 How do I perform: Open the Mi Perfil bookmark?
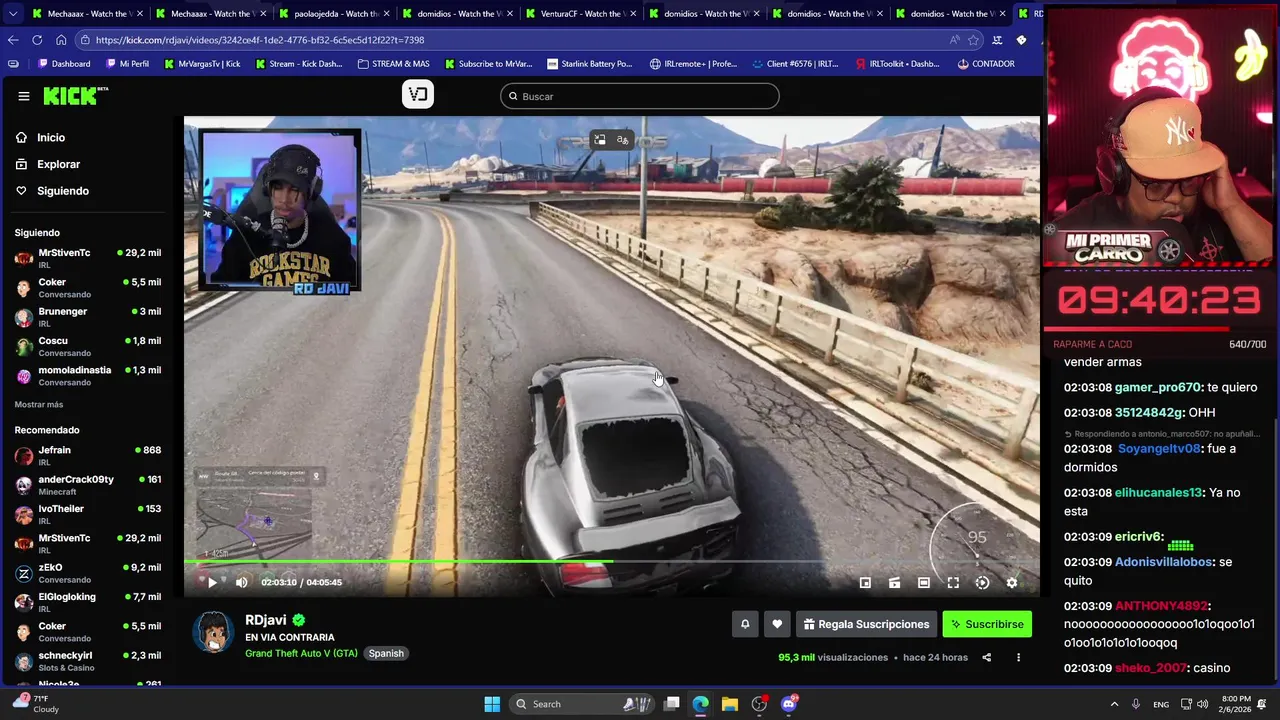[127, 64]
